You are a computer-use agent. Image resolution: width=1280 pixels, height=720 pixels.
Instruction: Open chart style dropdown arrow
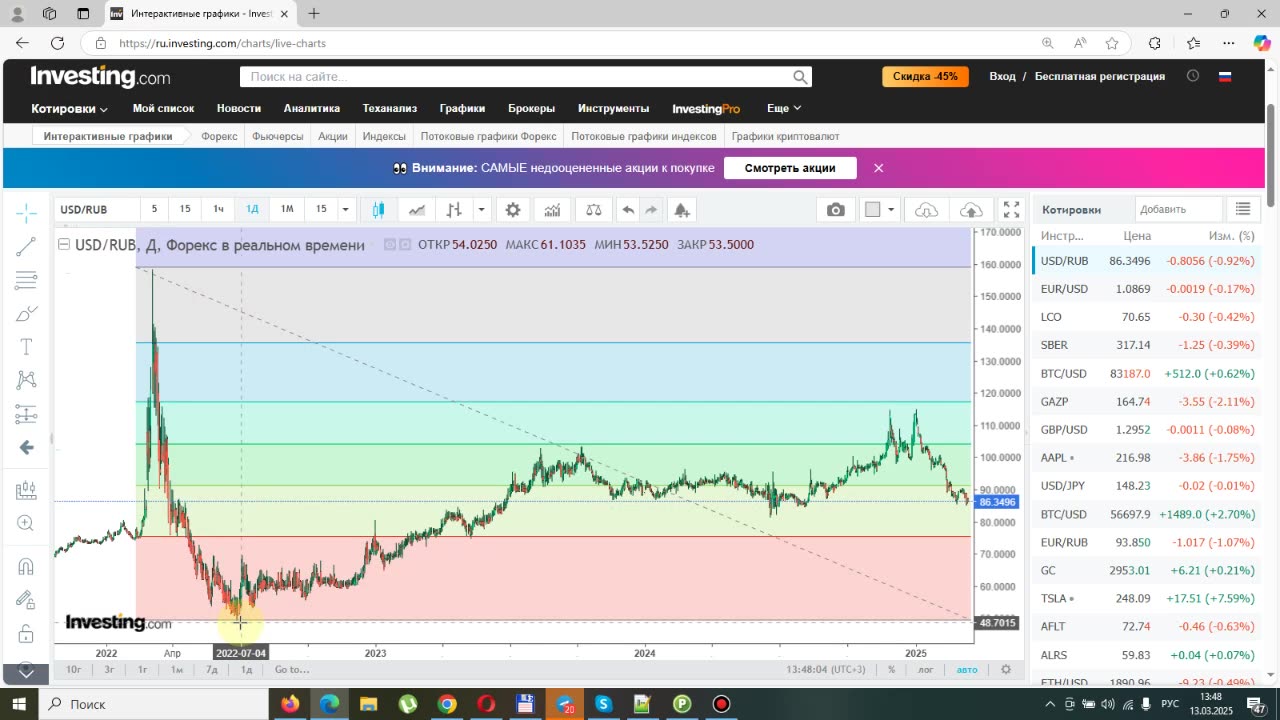click(481, 210)
